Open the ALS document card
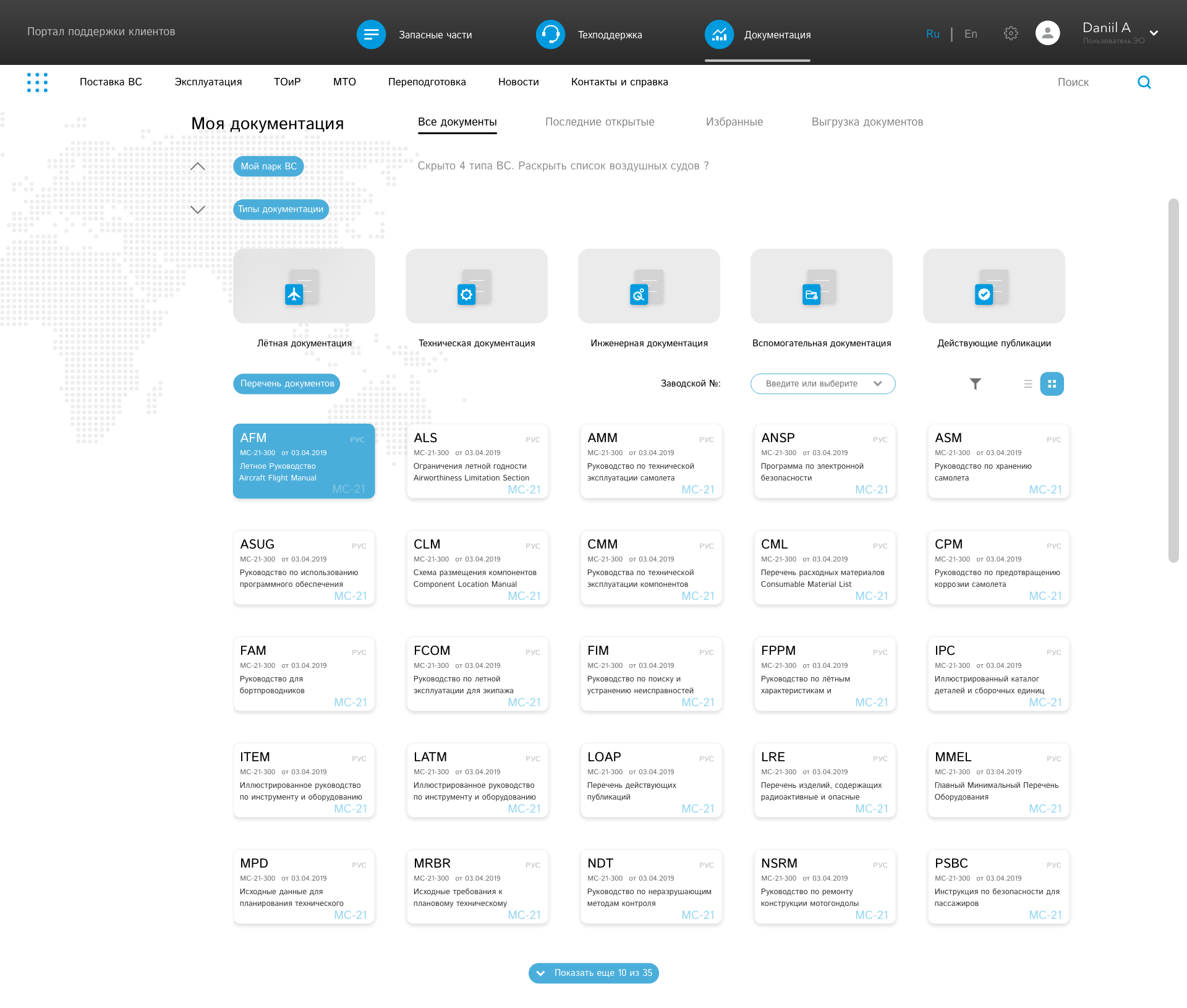The width and height of the screenshot is (1187, 1008). [477, 461]
